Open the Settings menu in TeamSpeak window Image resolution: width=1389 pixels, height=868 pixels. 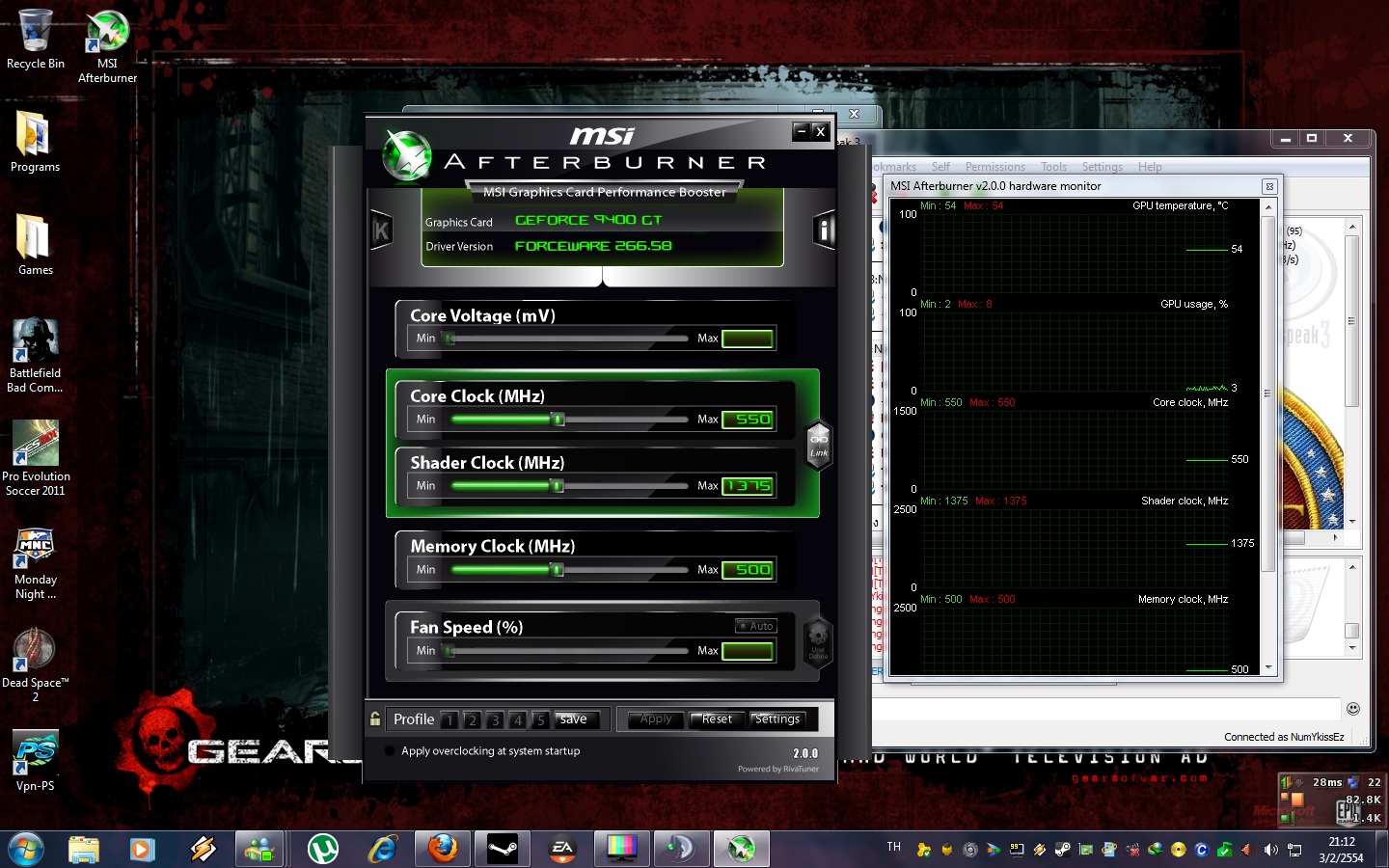(x=1102, y=167)
